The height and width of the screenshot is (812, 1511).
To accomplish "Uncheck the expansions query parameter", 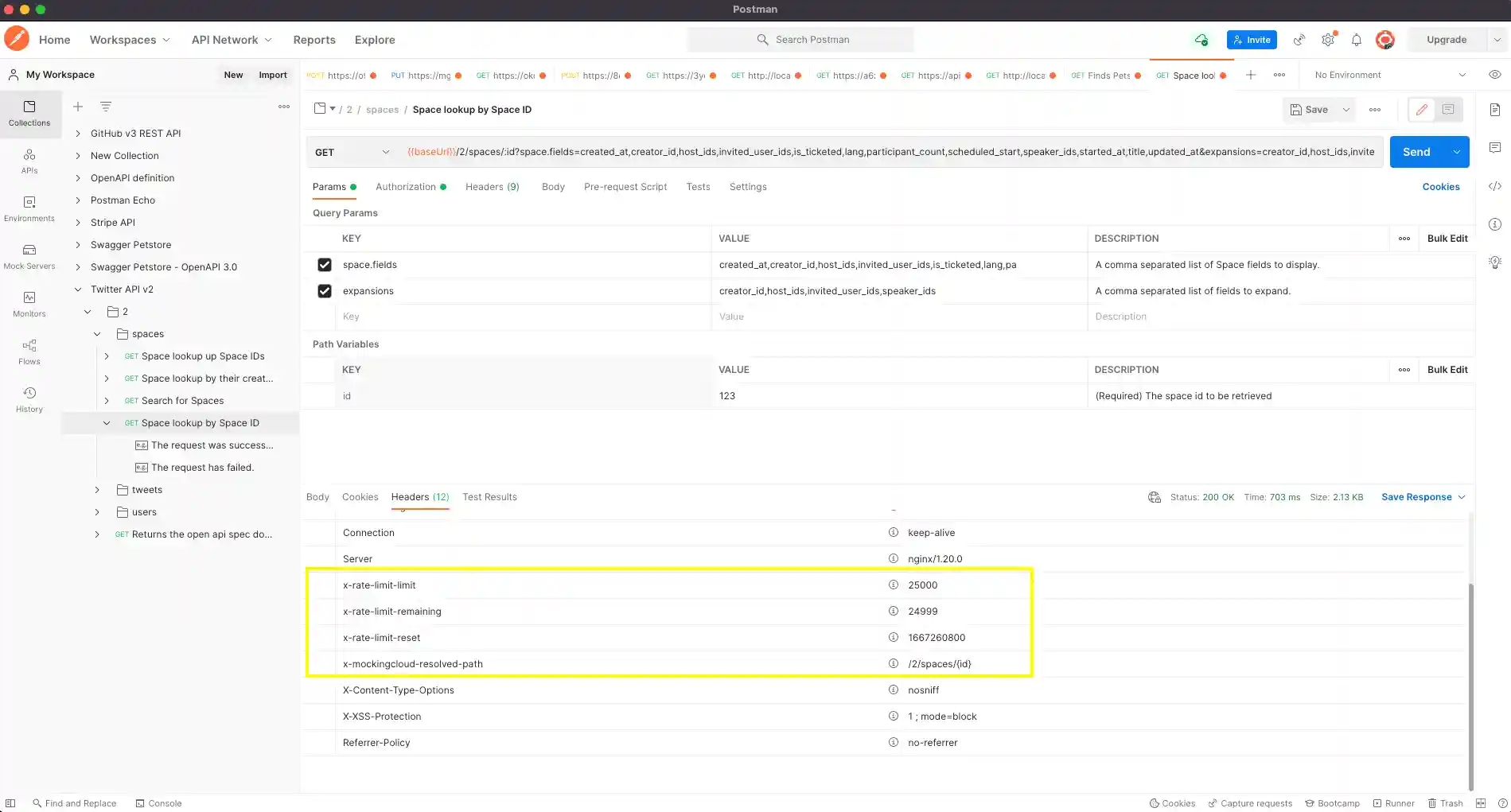I will [325, 291].
